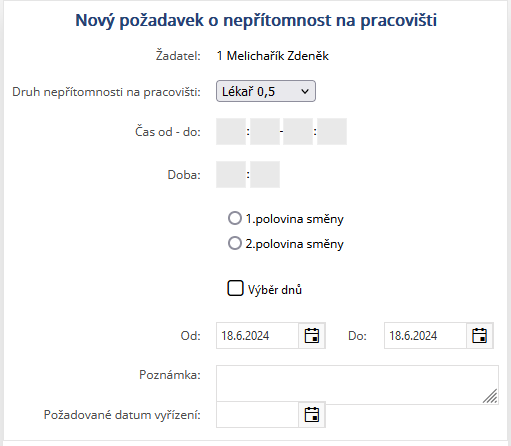Screen dimensions: 511x446
Task: Click the Čas do minutes field
Action: coord(332,131)
